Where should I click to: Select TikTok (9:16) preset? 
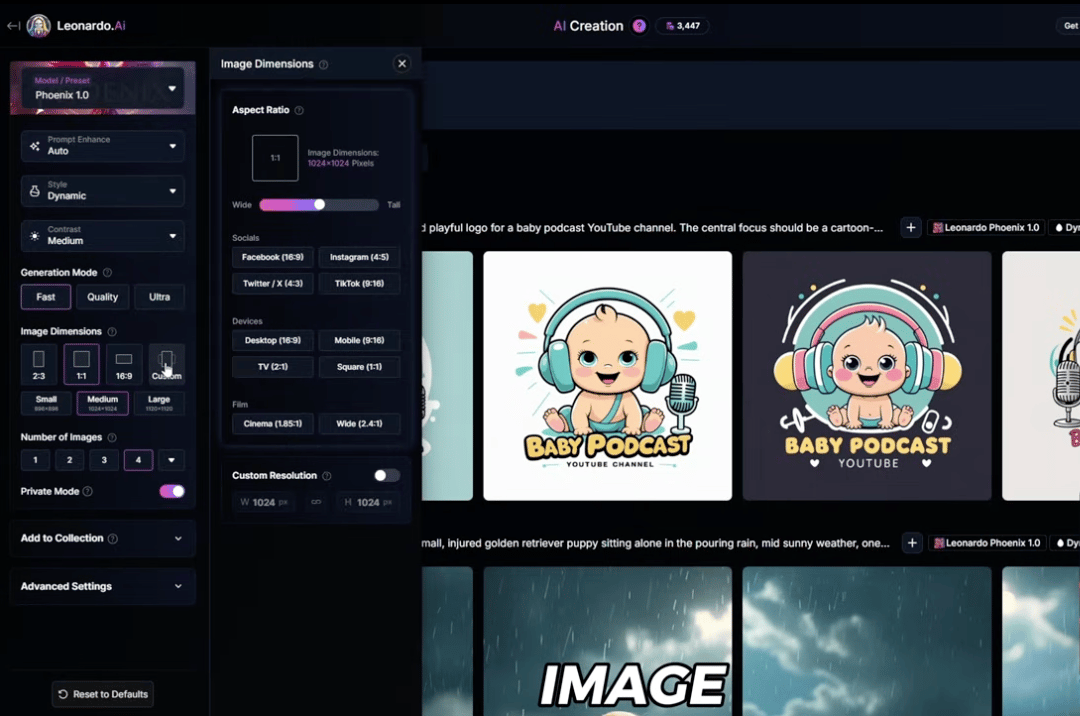(x=360, y=283)
